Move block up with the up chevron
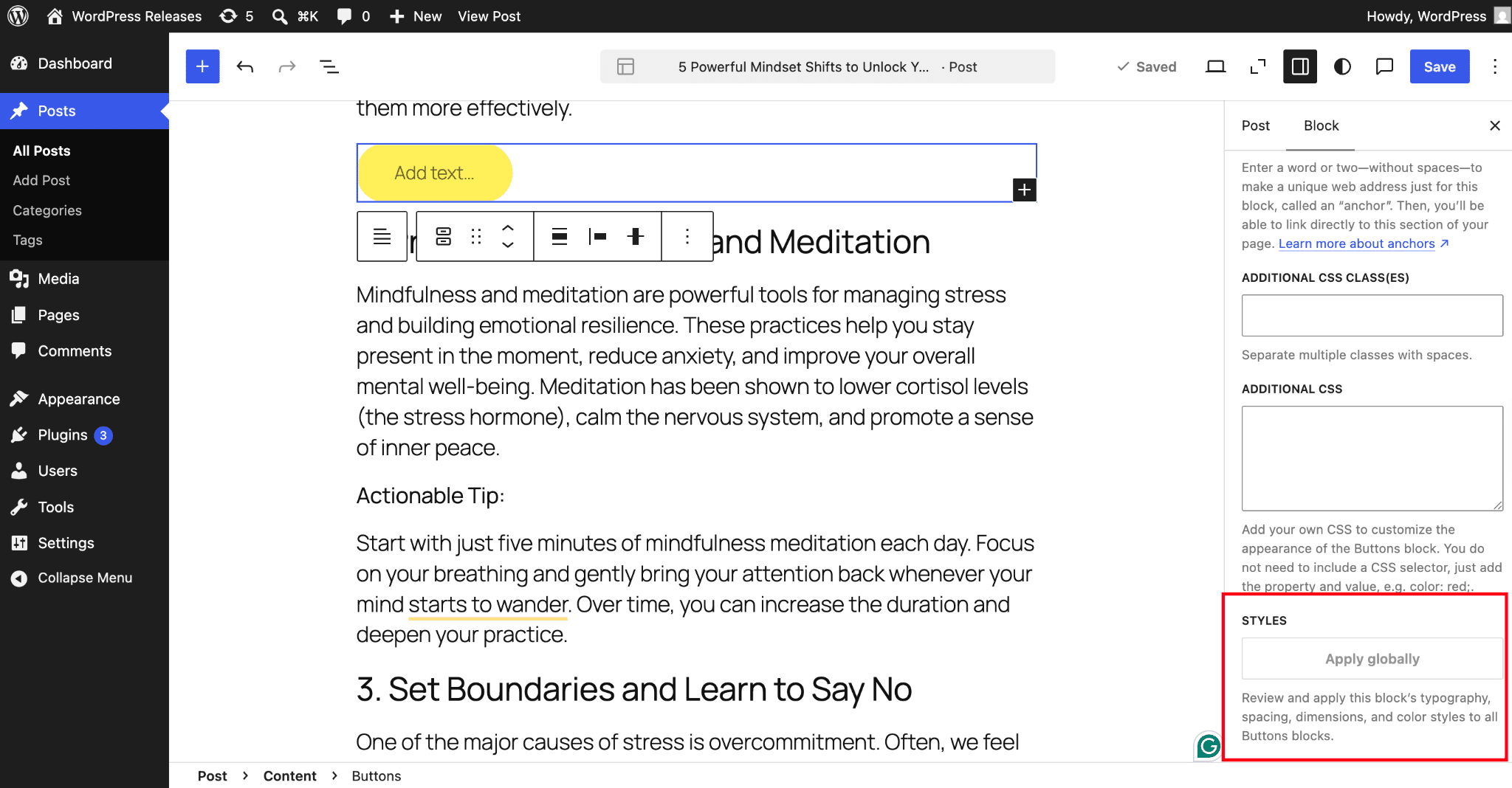The width and height of the screenshot is (1512, 788). click(x=508, y=228)
